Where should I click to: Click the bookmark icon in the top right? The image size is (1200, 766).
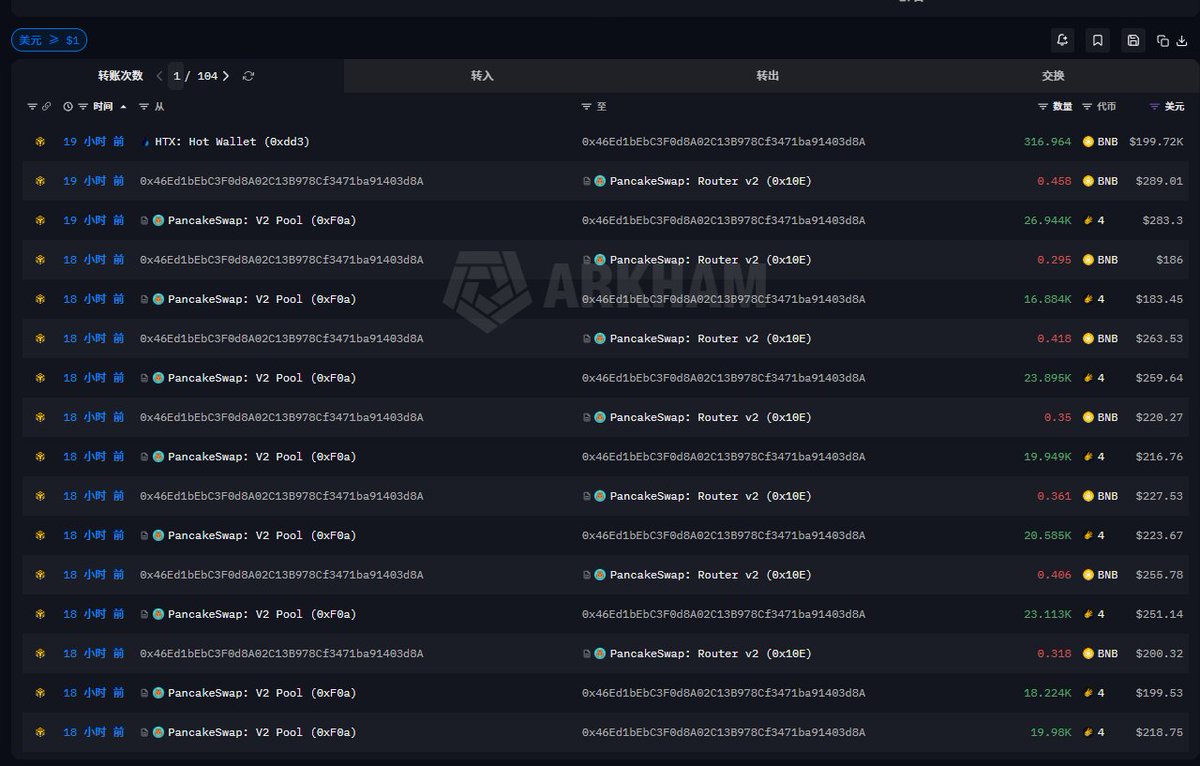click(1097, 40)
